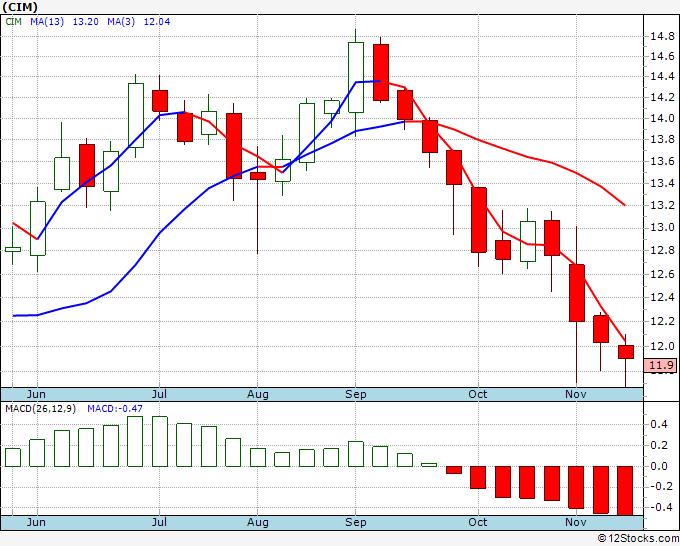680x546 pixels.
Task: Click Jul on the MACD panel time axis
Action: coord(159,522)
